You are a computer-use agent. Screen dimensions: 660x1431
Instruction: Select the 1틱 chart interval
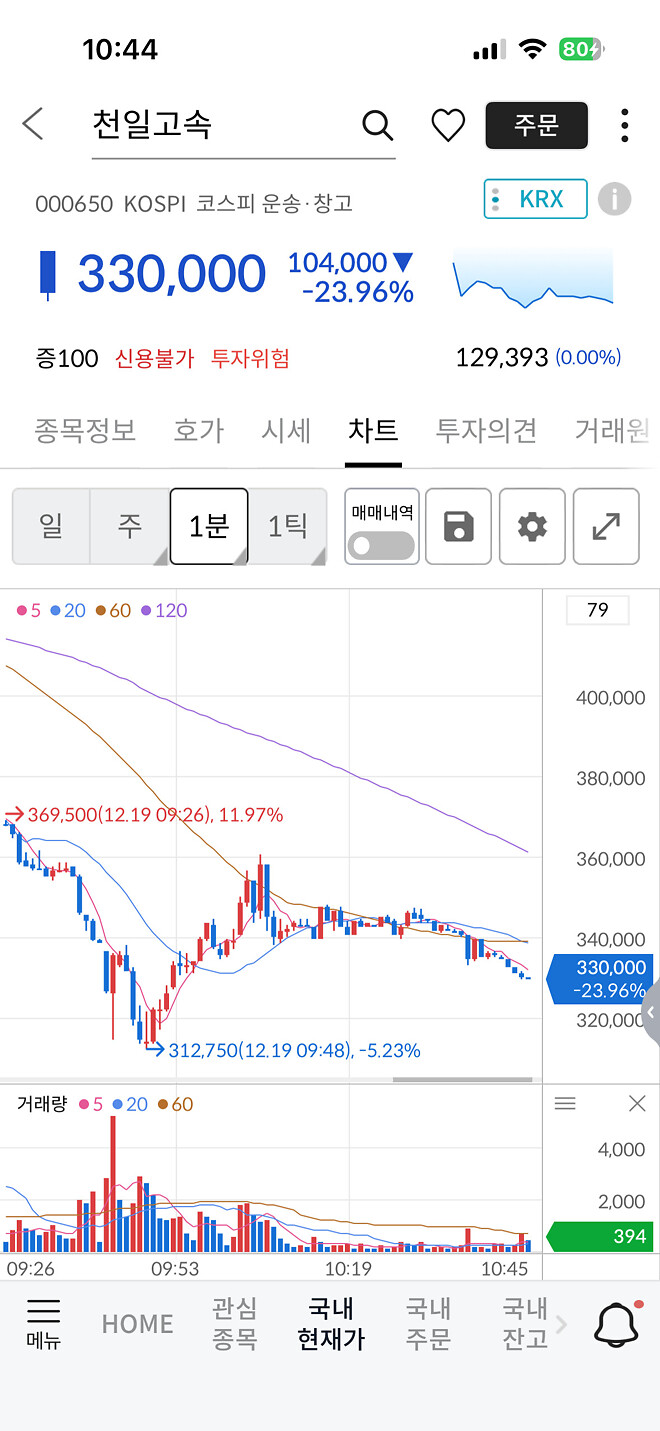pyautogui.click(x=287, y=526)
